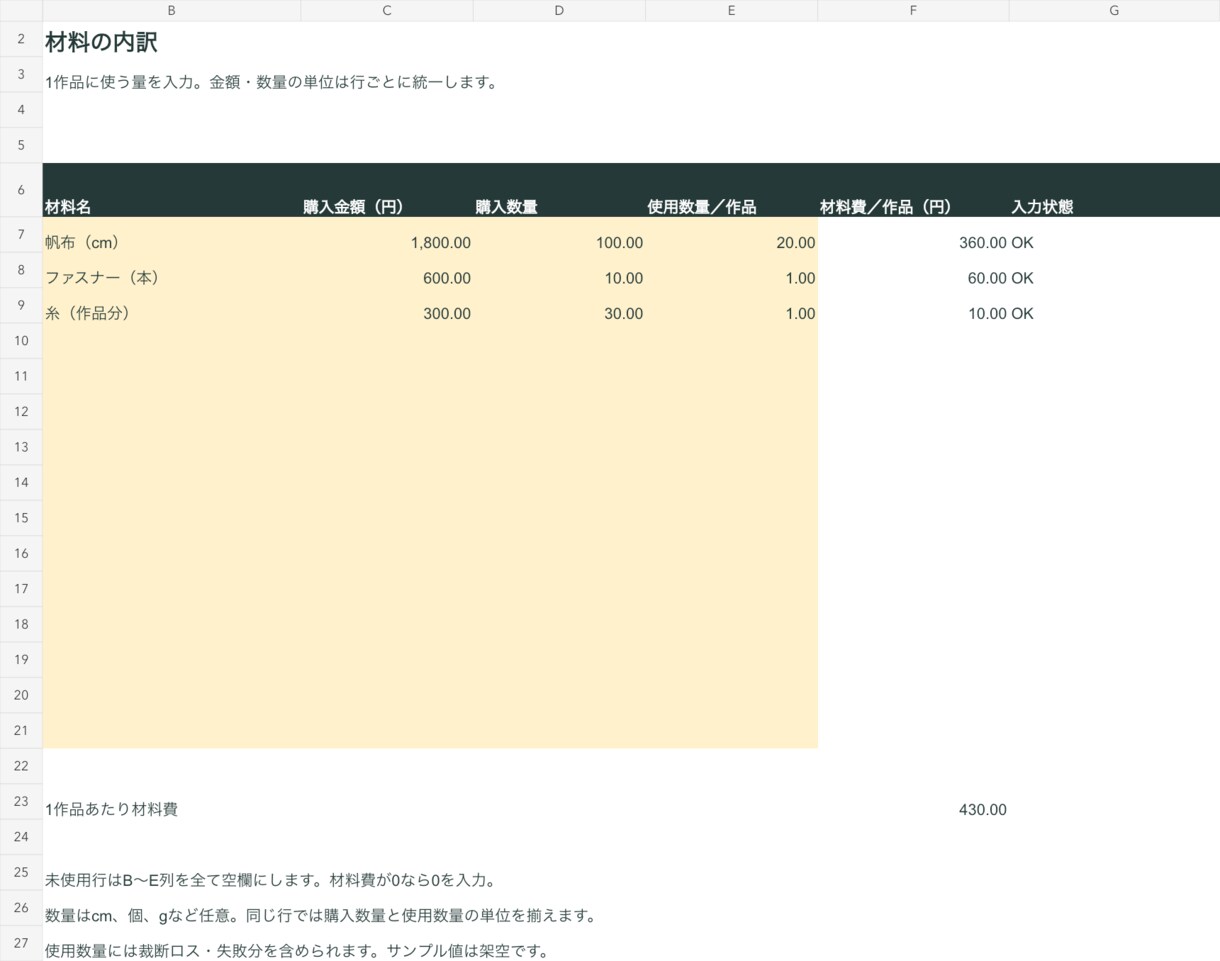Click the note starting 数量はcm、個、g

320,915
